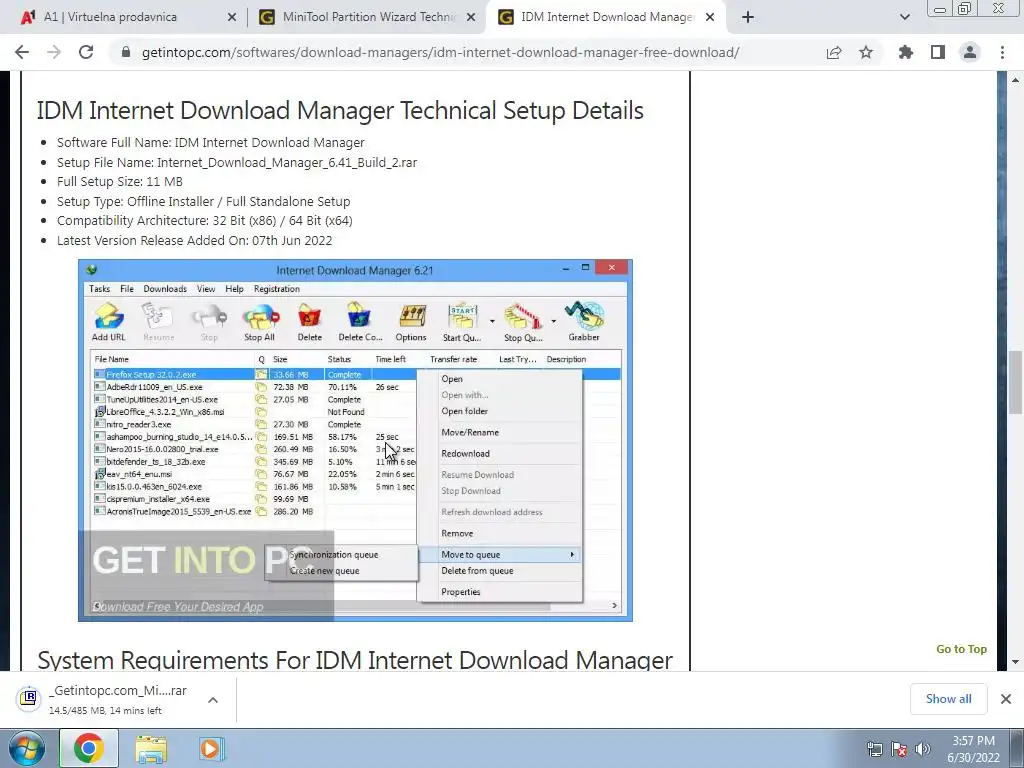Open the Windows Start menu
This screenshot has width=1024, height=768.
tap(27, 748)
